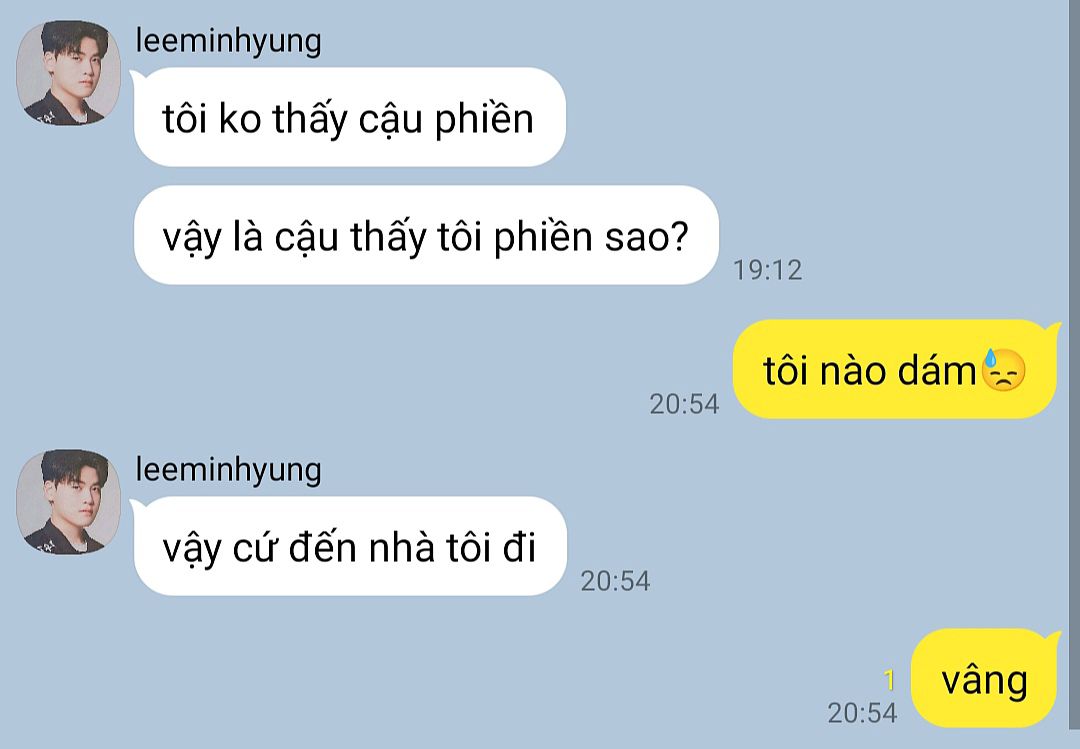This screenshot has width=1080, height=749.
Task: Select the yellow message 'tôi nào dám'
Action: [894, 369]
